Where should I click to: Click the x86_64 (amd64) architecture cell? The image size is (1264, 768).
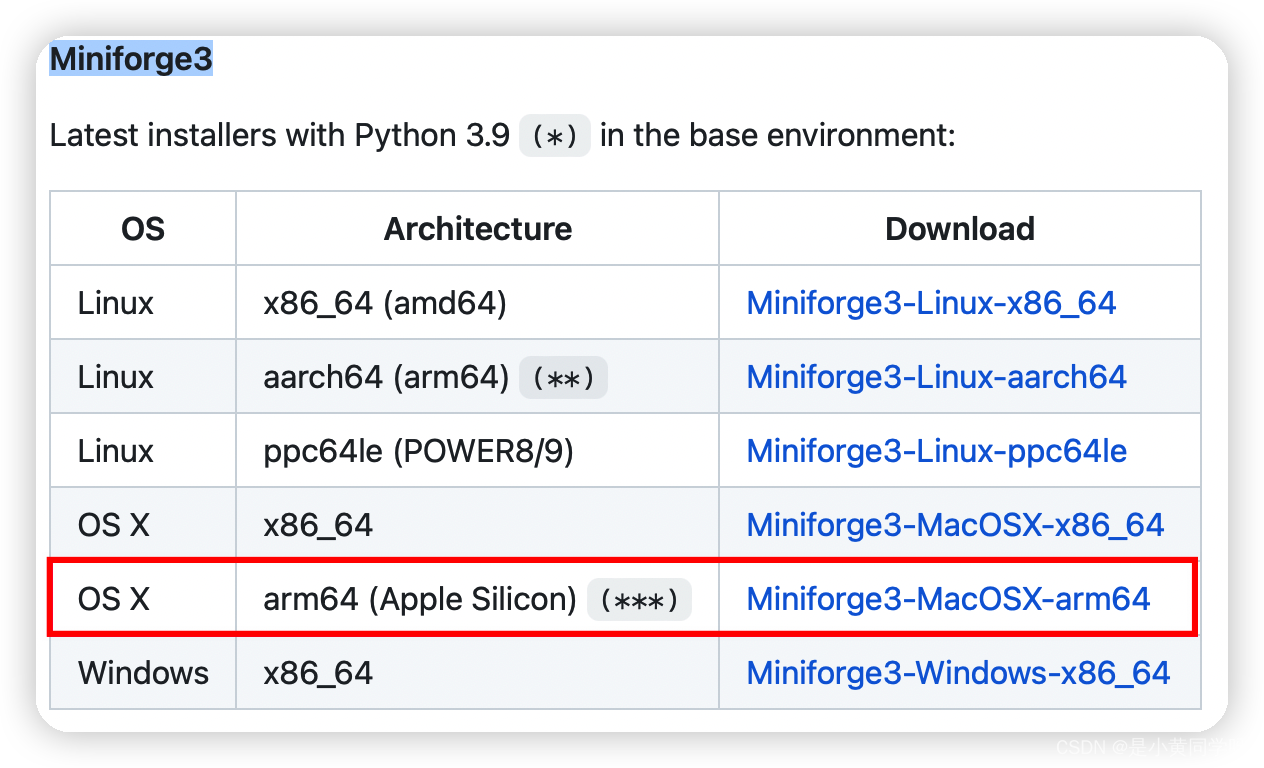click(x=385, y=303)
